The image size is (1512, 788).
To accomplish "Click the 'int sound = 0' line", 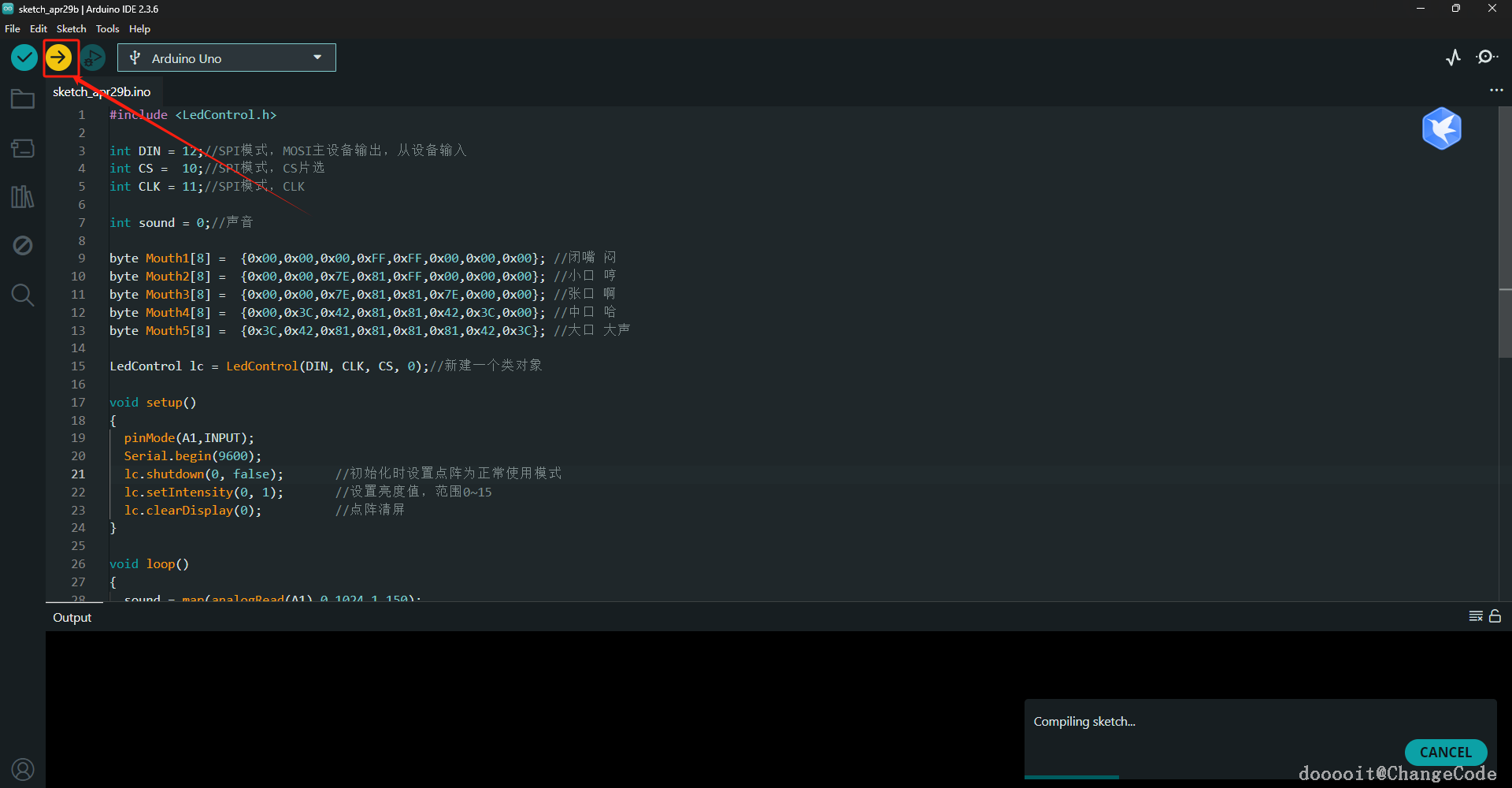I will pyautogui.click(x=181, y=223).
